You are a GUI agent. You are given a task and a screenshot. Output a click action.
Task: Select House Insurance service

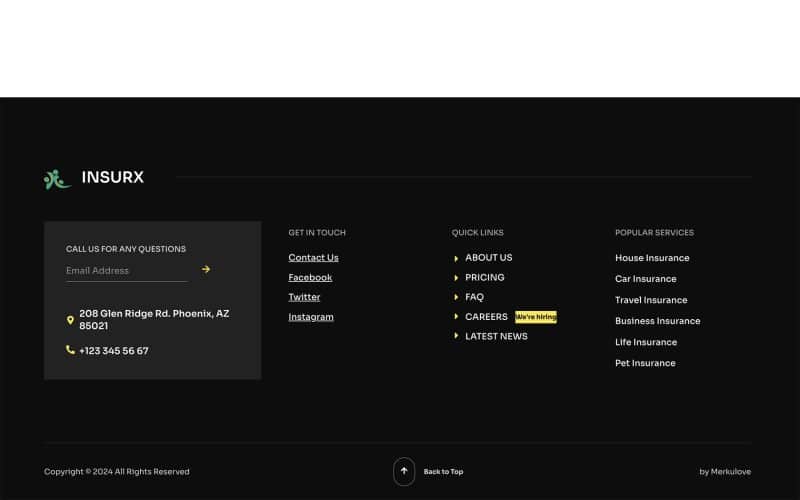coord(652,258)
